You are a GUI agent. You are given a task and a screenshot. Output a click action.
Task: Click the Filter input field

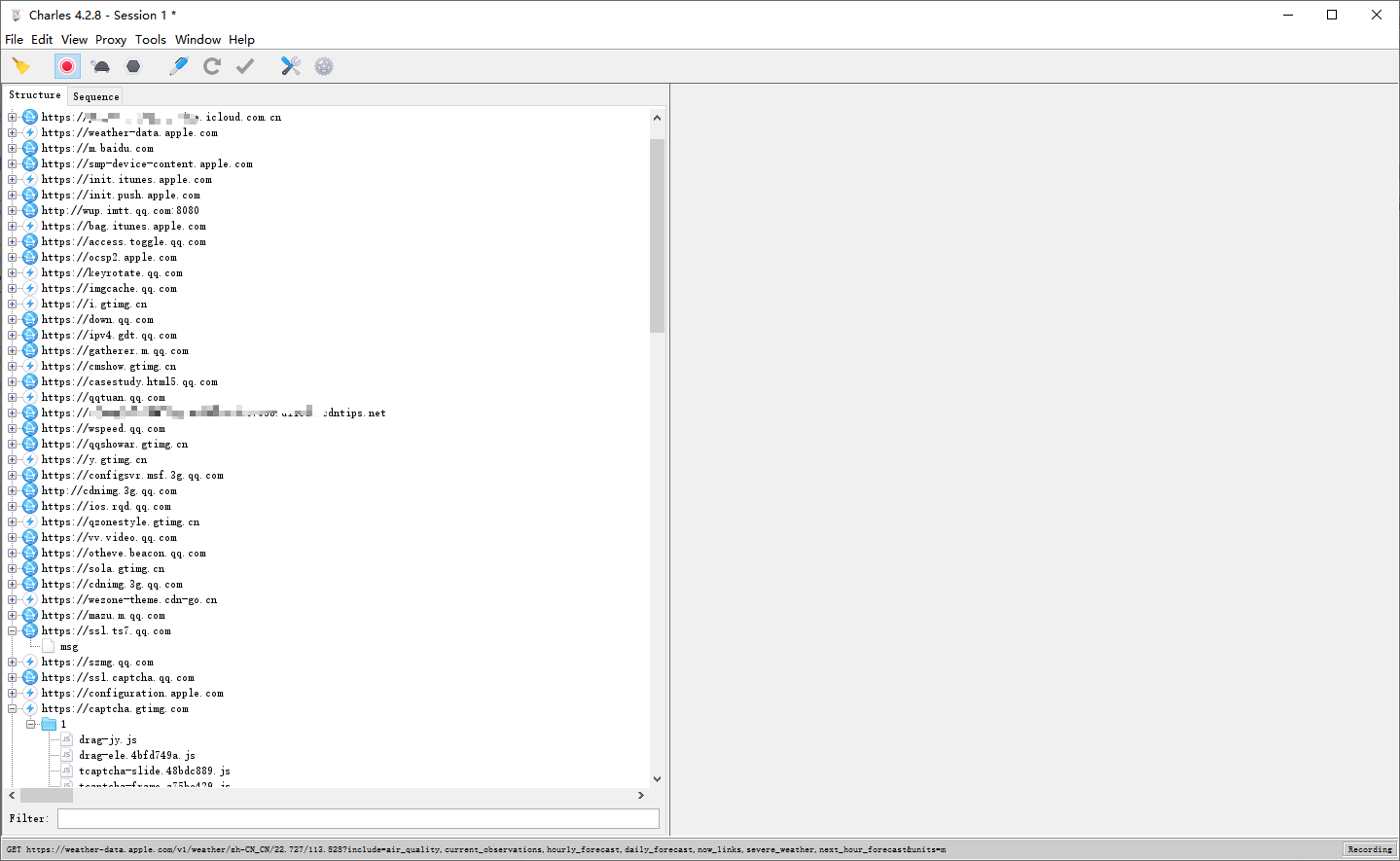coord(358,819)
